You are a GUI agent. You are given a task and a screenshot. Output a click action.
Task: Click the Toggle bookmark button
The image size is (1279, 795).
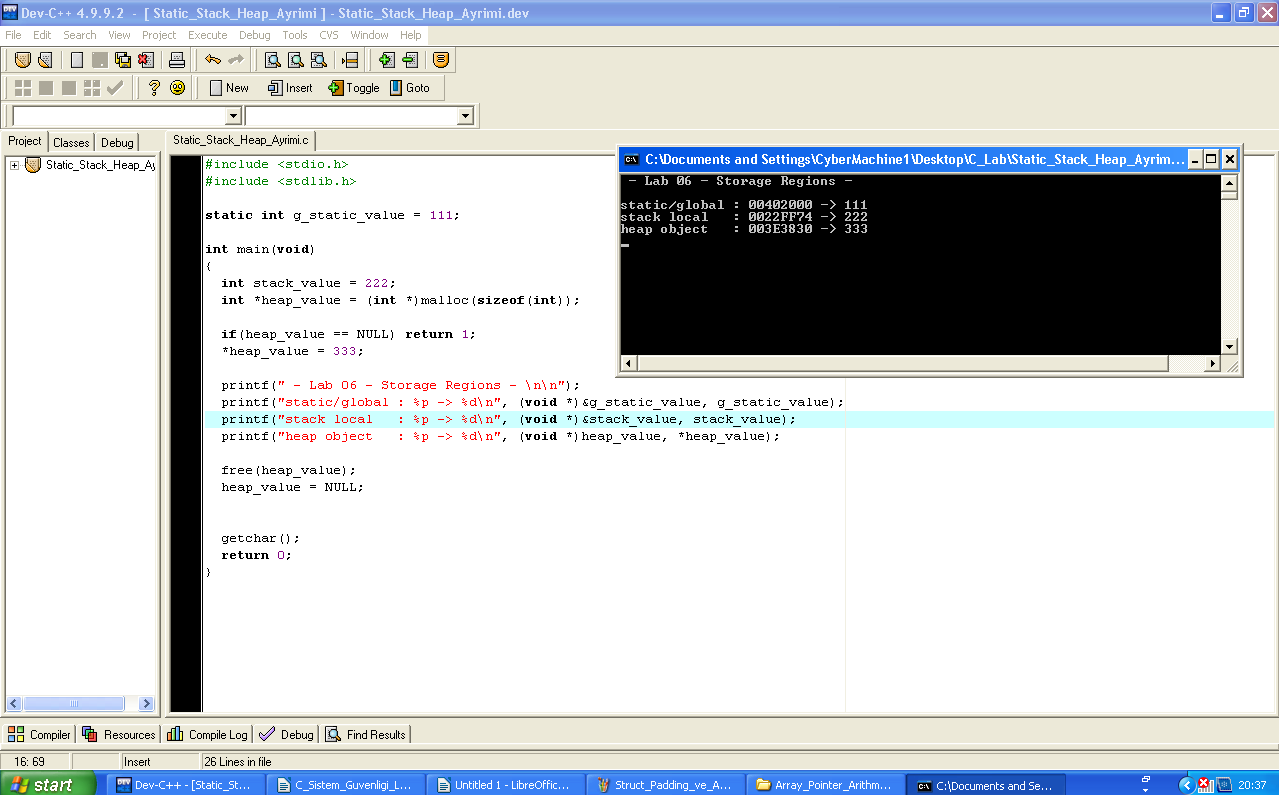point(354,88)
